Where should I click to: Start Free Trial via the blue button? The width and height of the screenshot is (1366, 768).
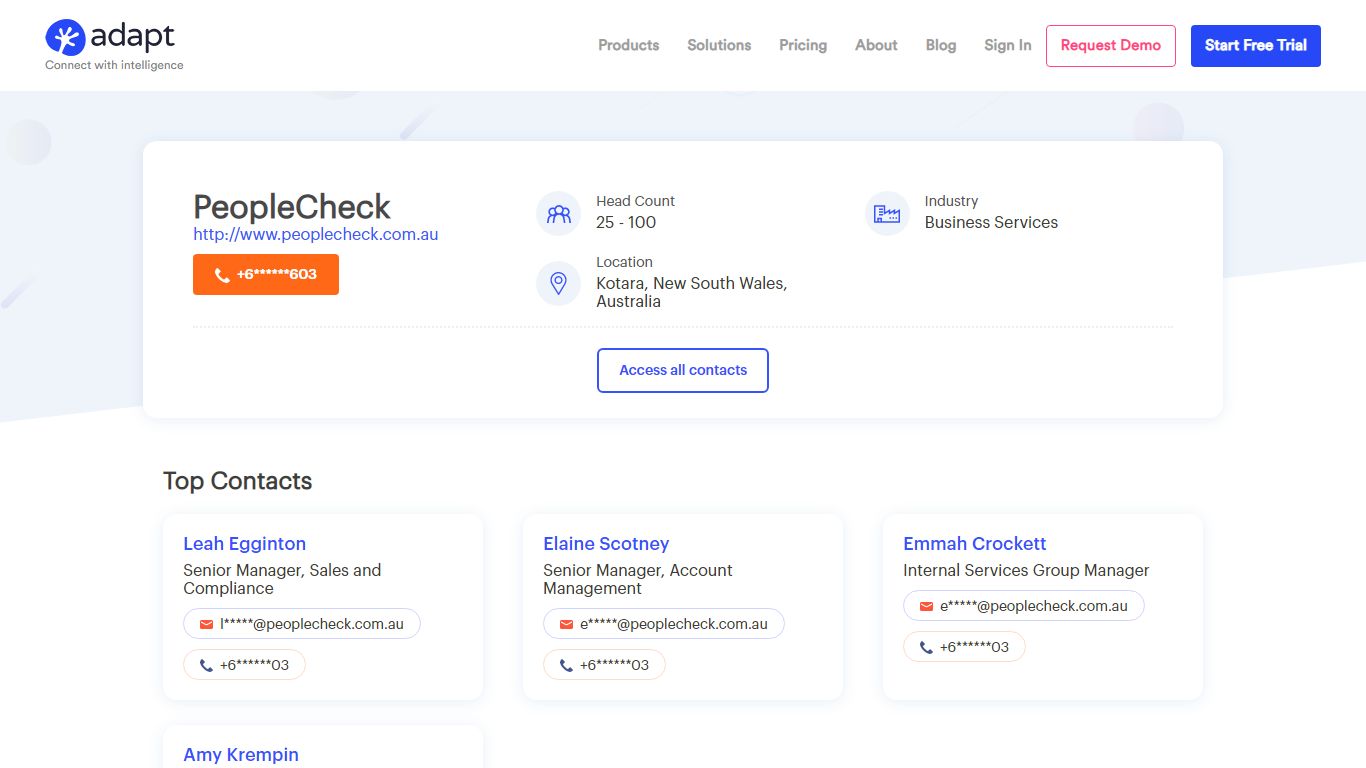[1256, 46]
